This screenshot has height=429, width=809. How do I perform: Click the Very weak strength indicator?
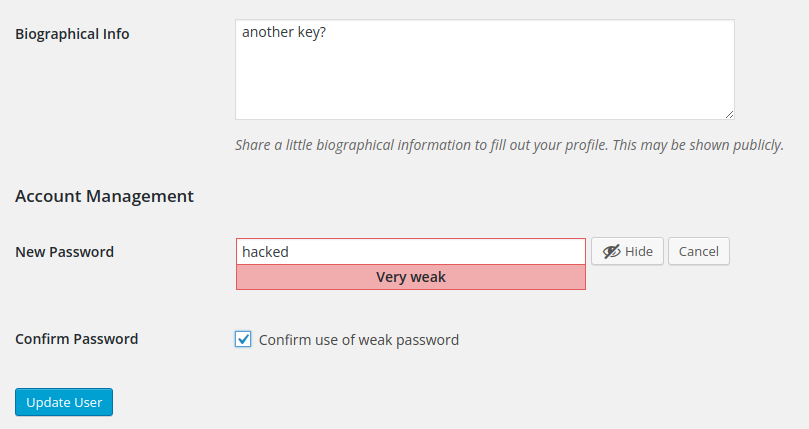tap(411, 277)
